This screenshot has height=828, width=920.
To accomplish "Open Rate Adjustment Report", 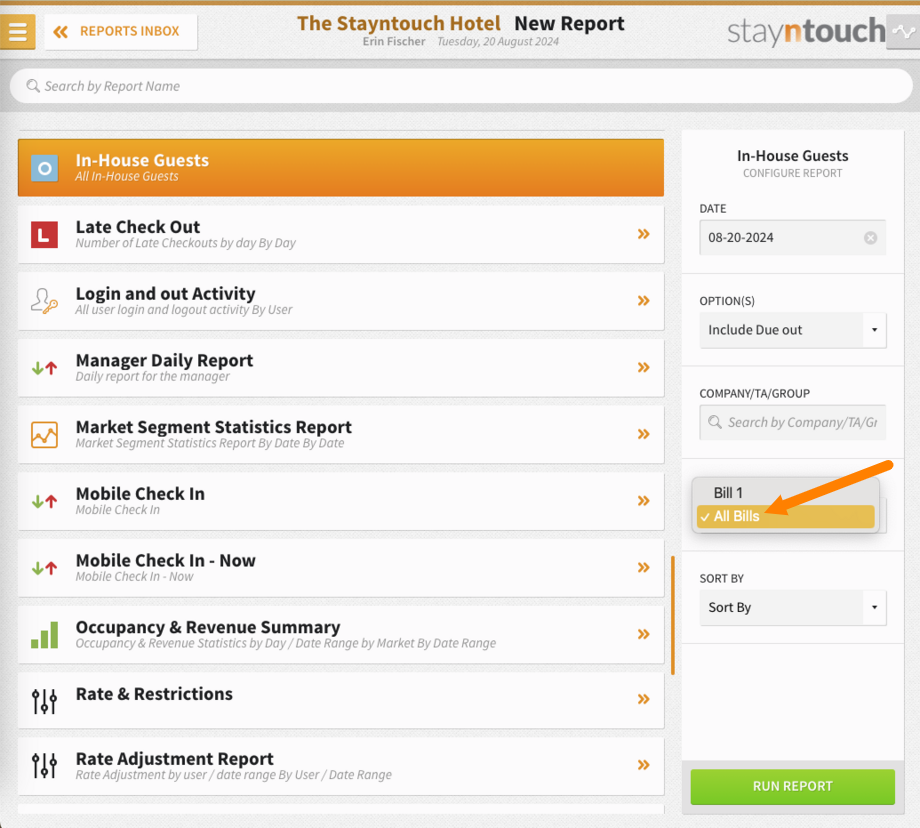I will tap(341, 766).
